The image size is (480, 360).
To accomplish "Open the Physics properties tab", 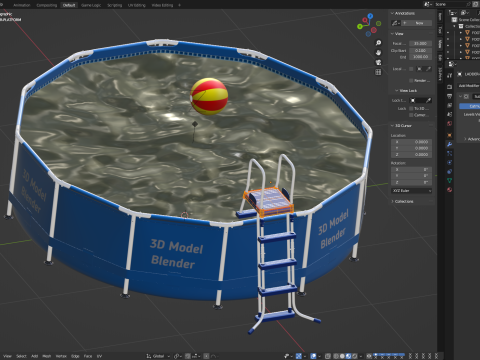I will tap(449, 162).
